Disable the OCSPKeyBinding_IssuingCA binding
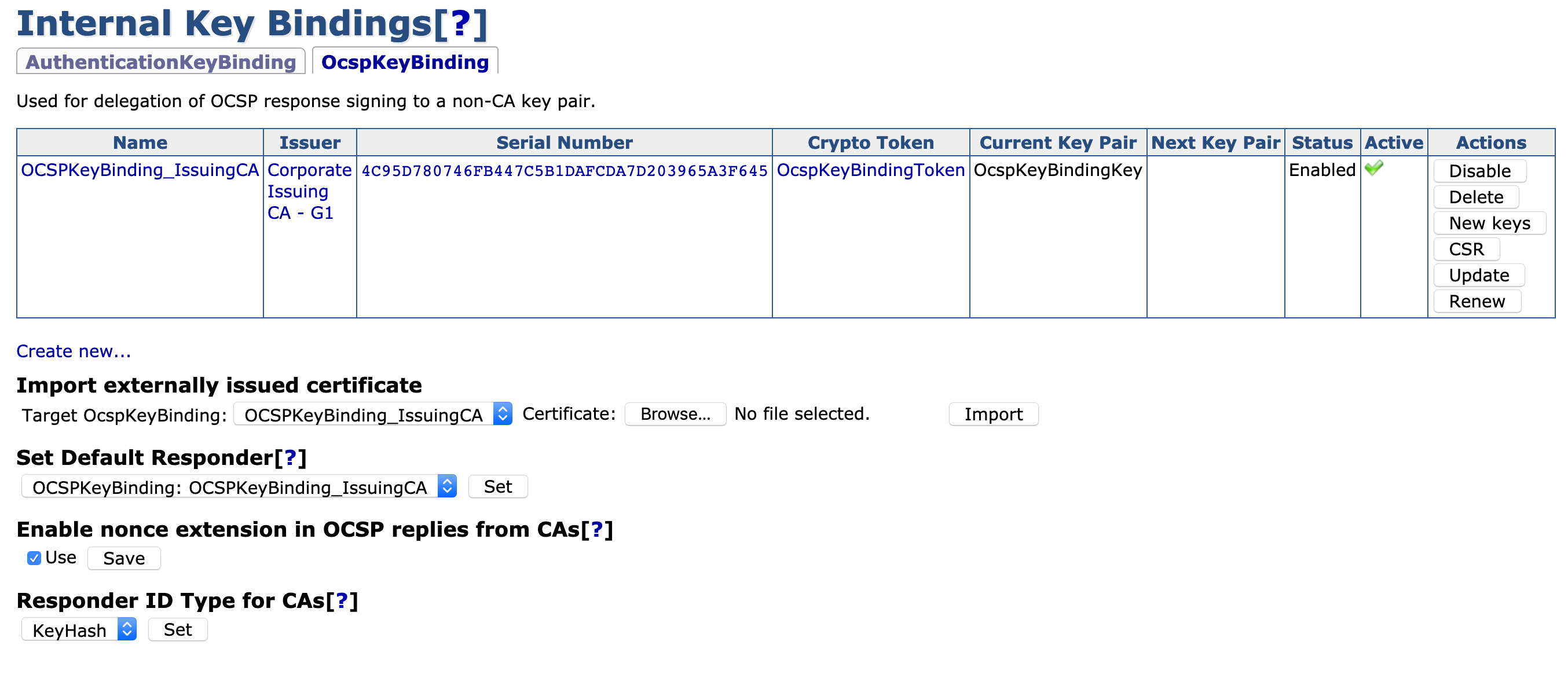1568x689 pixels. coord(1479,171)
